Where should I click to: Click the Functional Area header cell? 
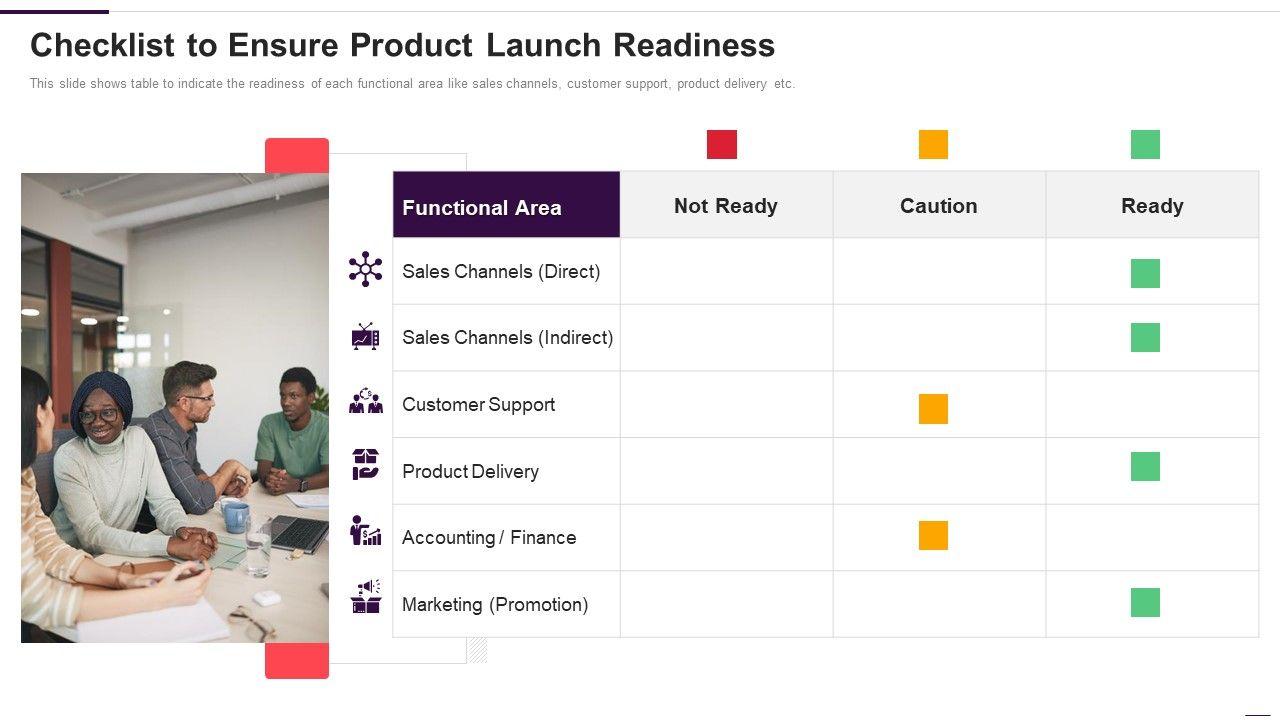[506, 205]
